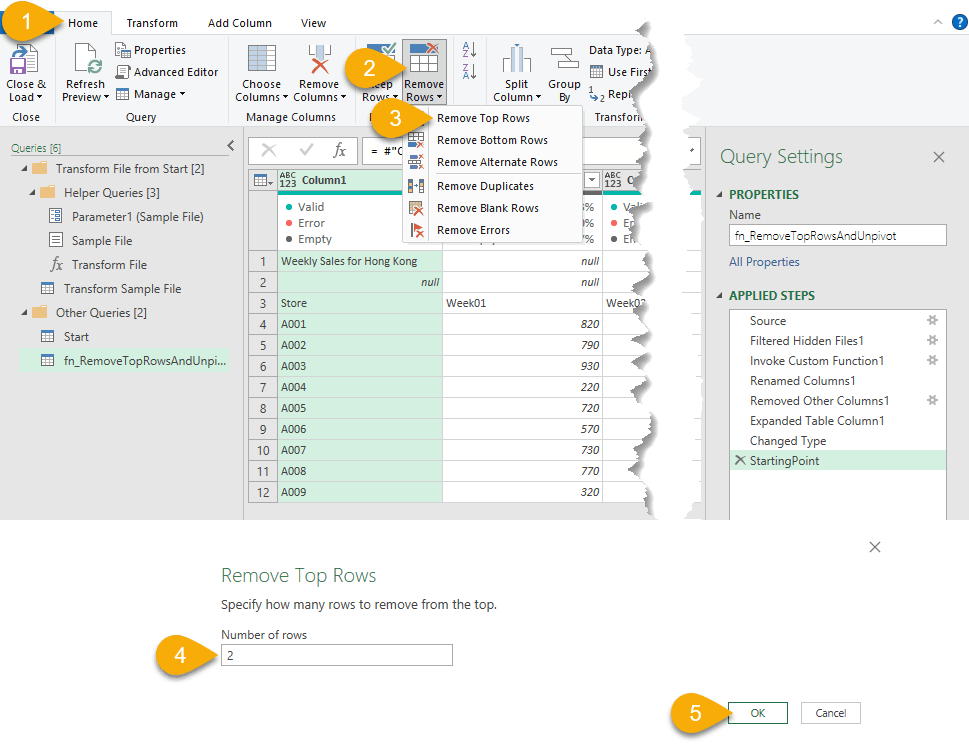
Task: Collapse the Helper Queries folder
Action: click(x=33, y=192)
